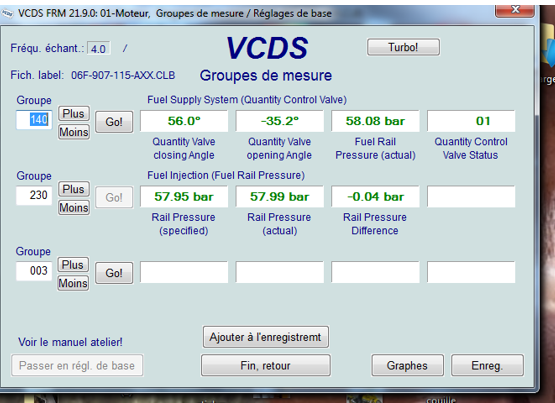555x403 pixels.
Task: Increase group 230 with Plus
Action: tap(74, 189)
